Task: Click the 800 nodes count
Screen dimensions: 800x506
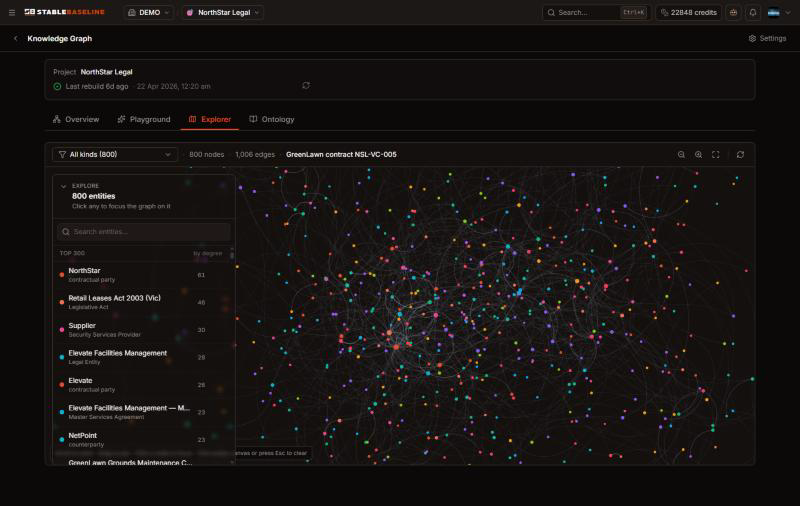Action: coord(207,155)
